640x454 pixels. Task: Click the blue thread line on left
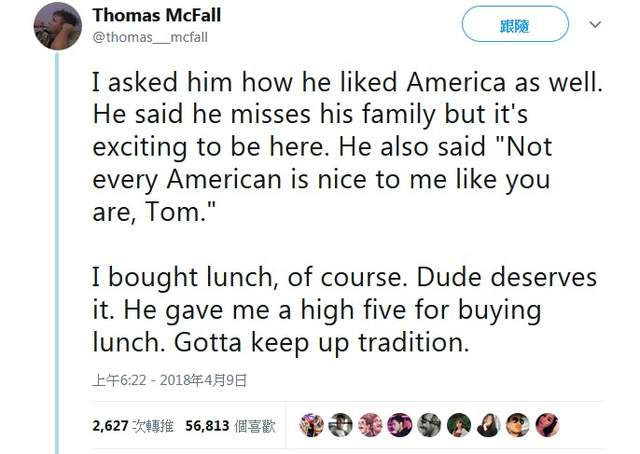point(57,250)
